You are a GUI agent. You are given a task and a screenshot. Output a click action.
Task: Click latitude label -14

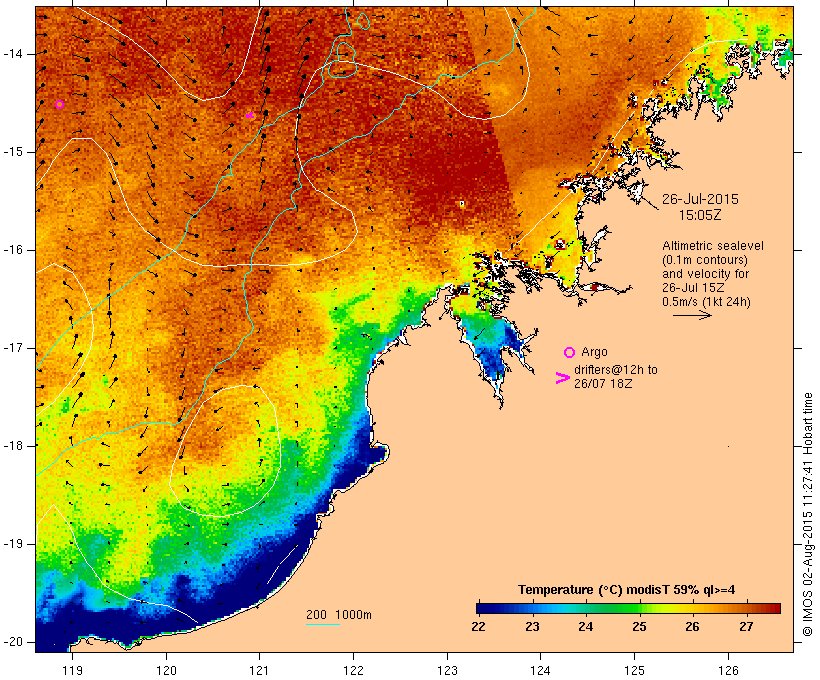point(12,54)
